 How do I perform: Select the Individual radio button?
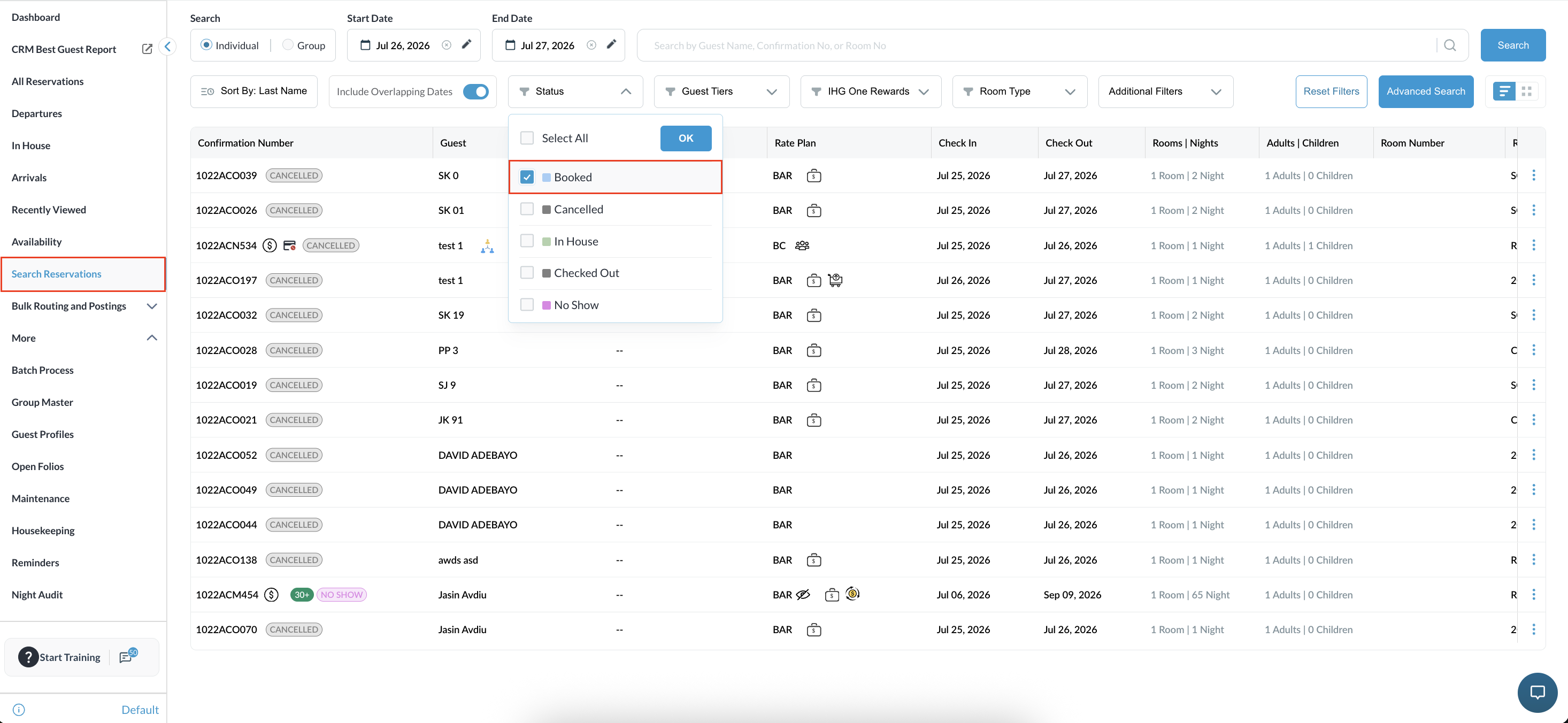(x=206, y=45)
